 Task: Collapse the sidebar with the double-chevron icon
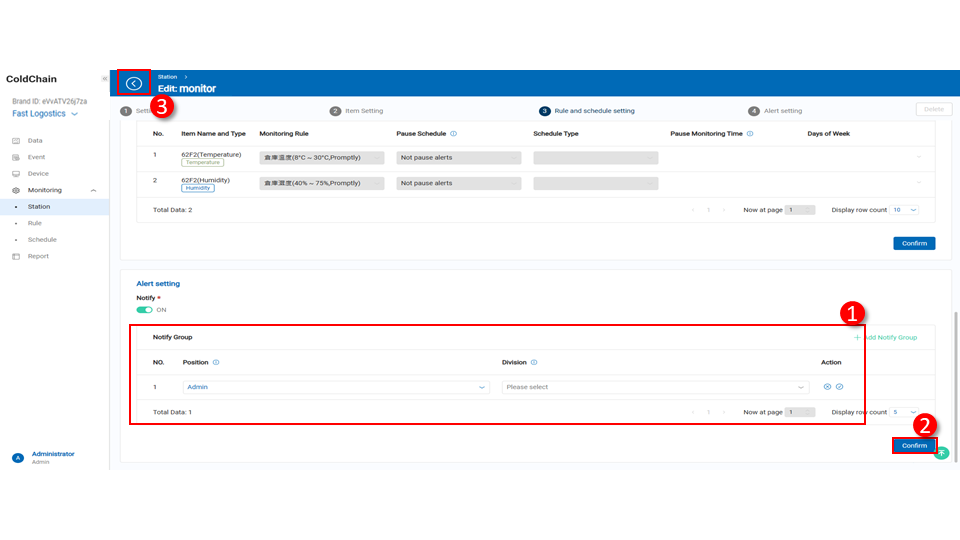[x=104, y=79]
